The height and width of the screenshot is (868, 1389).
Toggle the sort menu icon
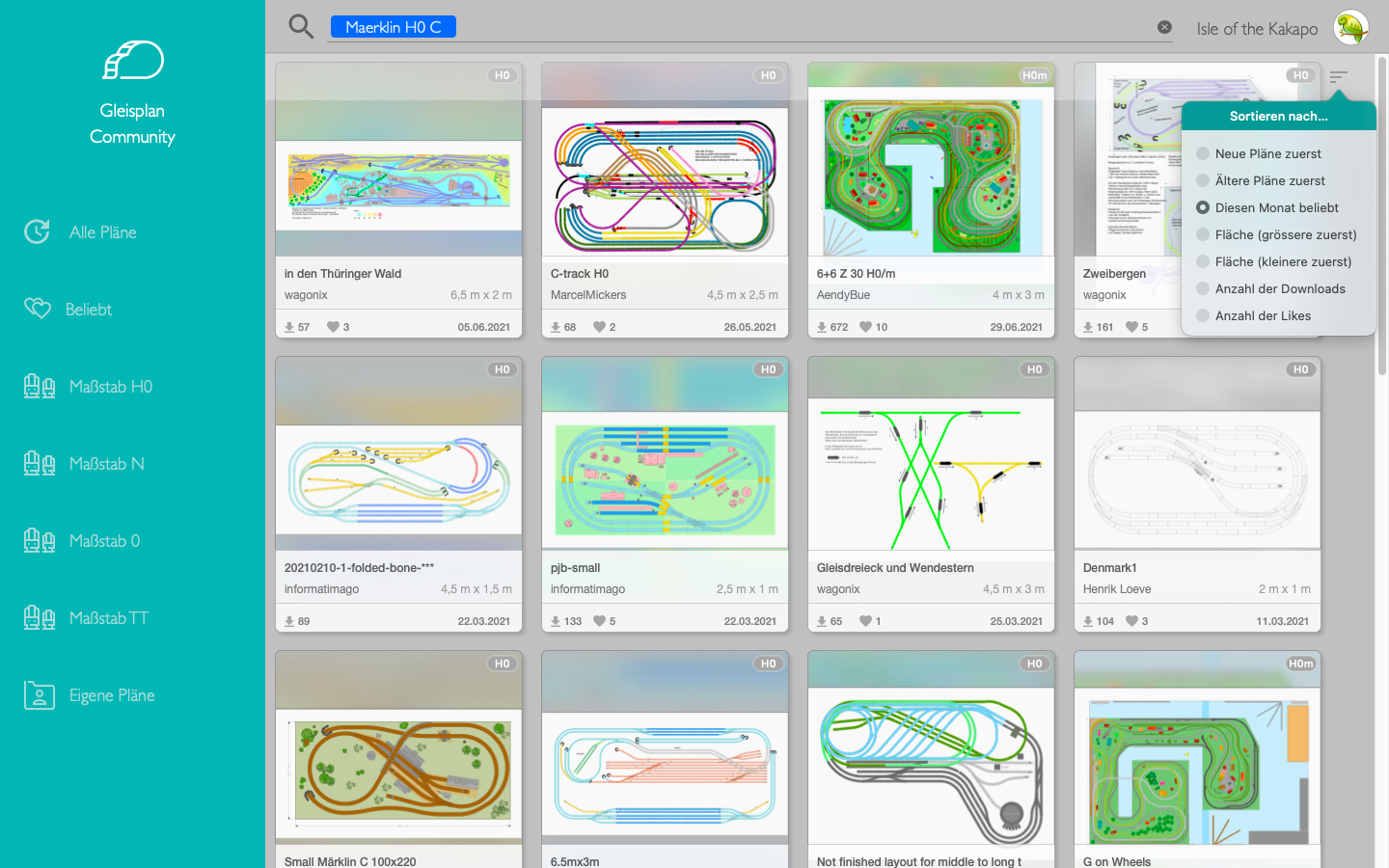click(1338, 77)
